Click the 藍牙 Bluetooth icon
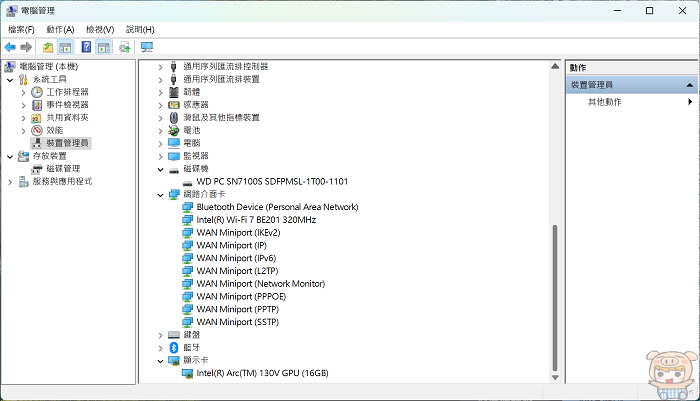Viewport: 700px width, 401px height. pyautogui.click(x=174, y=347)
